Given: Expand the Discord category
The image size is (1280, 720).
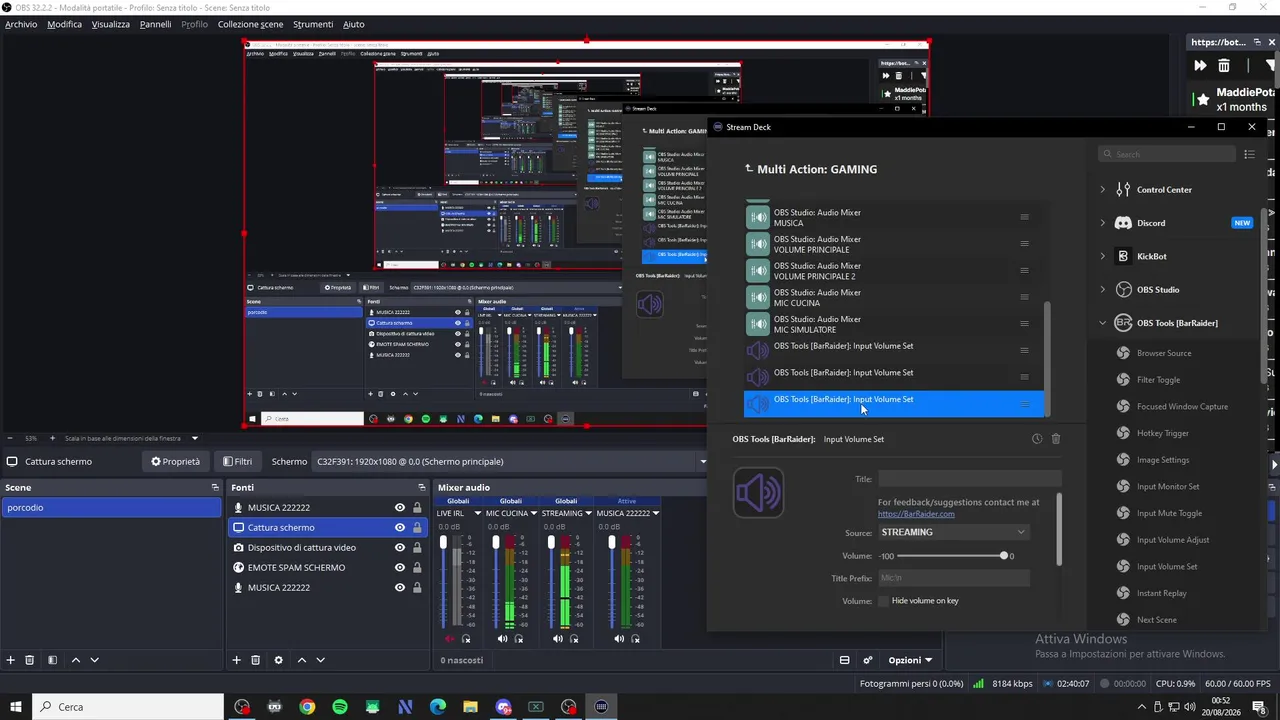Looking at the screenshot, I should pyautogui.click(x=1103, y=223).
